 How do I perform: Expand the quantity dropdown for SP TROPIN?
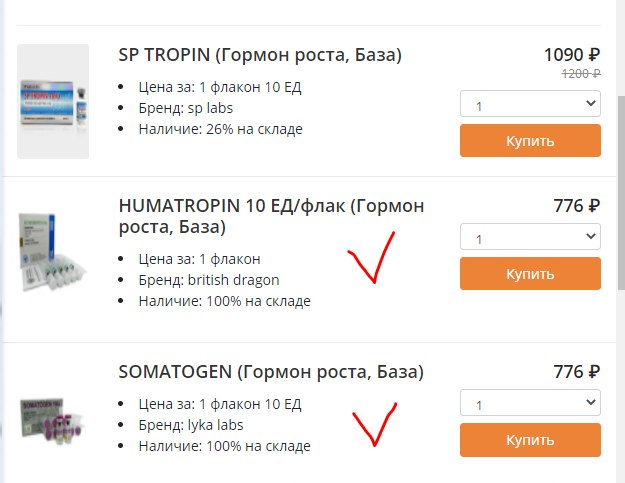pyautogui.click(x=530, y=103)
